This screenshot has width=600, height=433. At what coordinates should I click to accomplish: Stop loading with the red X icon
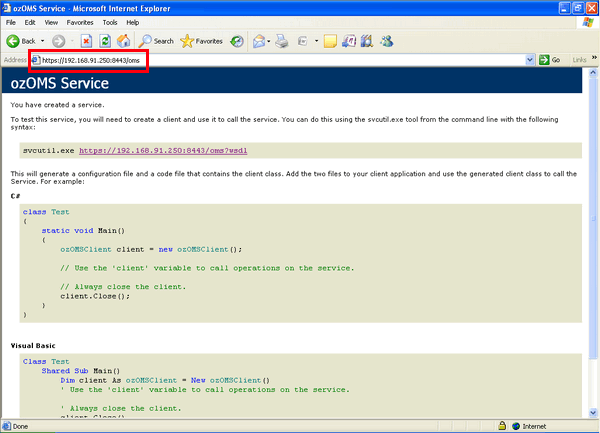point(86,41)
